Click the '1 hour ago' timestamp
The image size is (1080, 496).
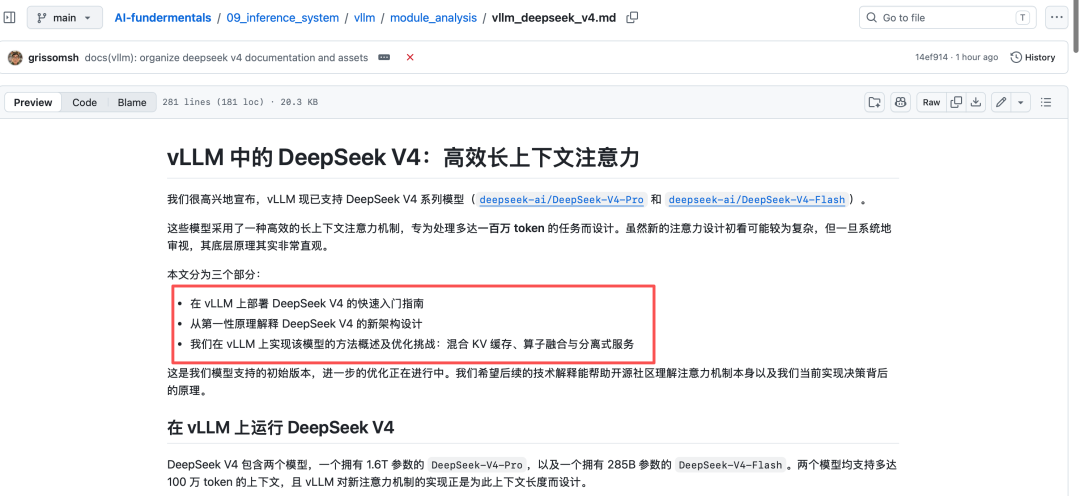976,57
